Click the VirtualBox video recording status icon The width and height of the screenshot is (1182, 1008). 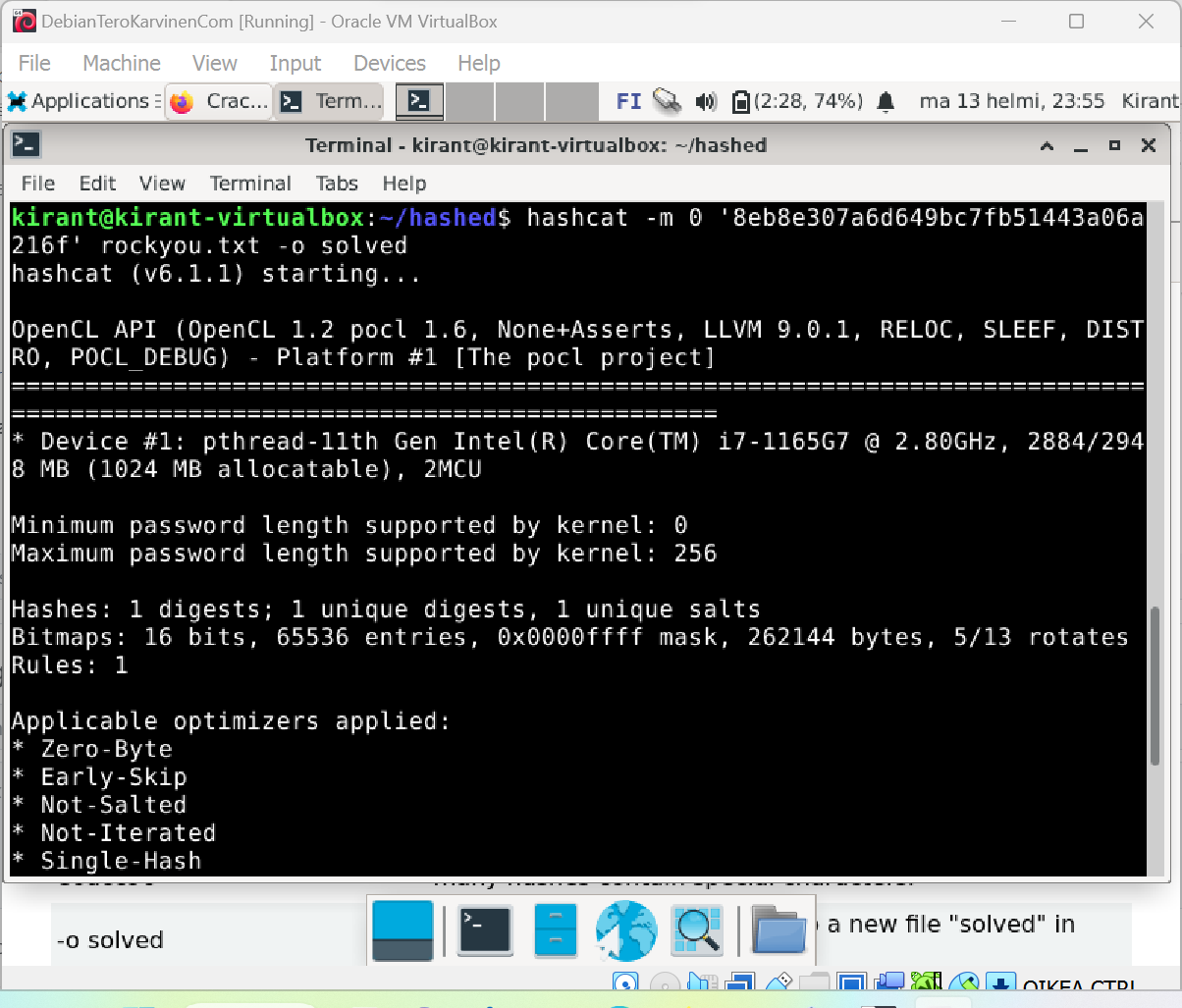click(889, 981)
